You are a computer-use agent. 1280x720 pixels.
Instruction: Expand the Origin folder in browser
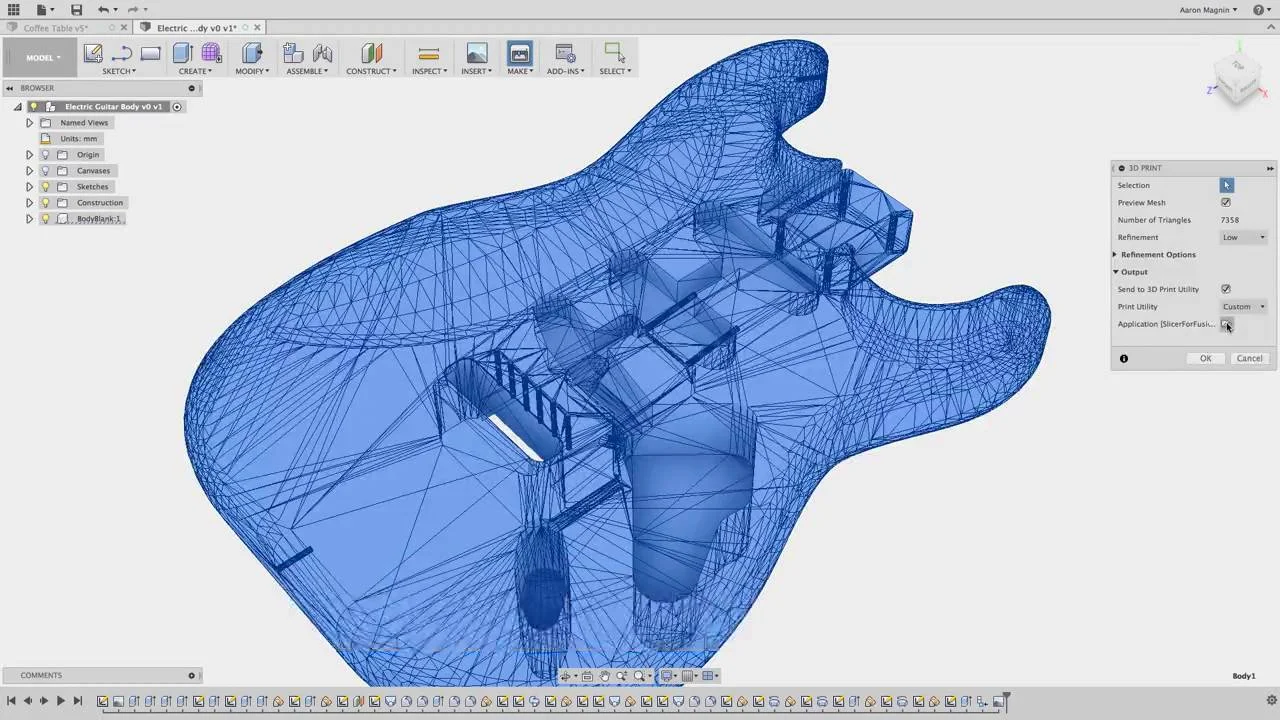pos(29,154)
